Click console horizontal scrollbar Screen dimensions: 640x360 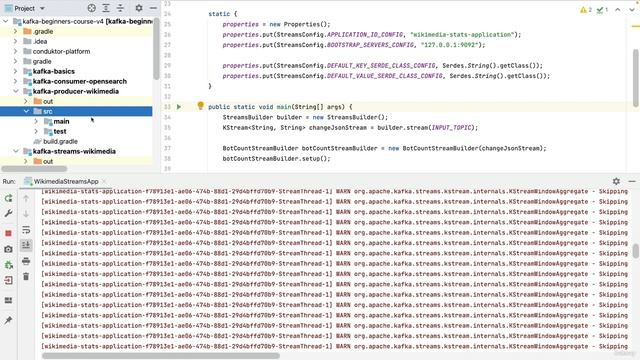(161, 356)
